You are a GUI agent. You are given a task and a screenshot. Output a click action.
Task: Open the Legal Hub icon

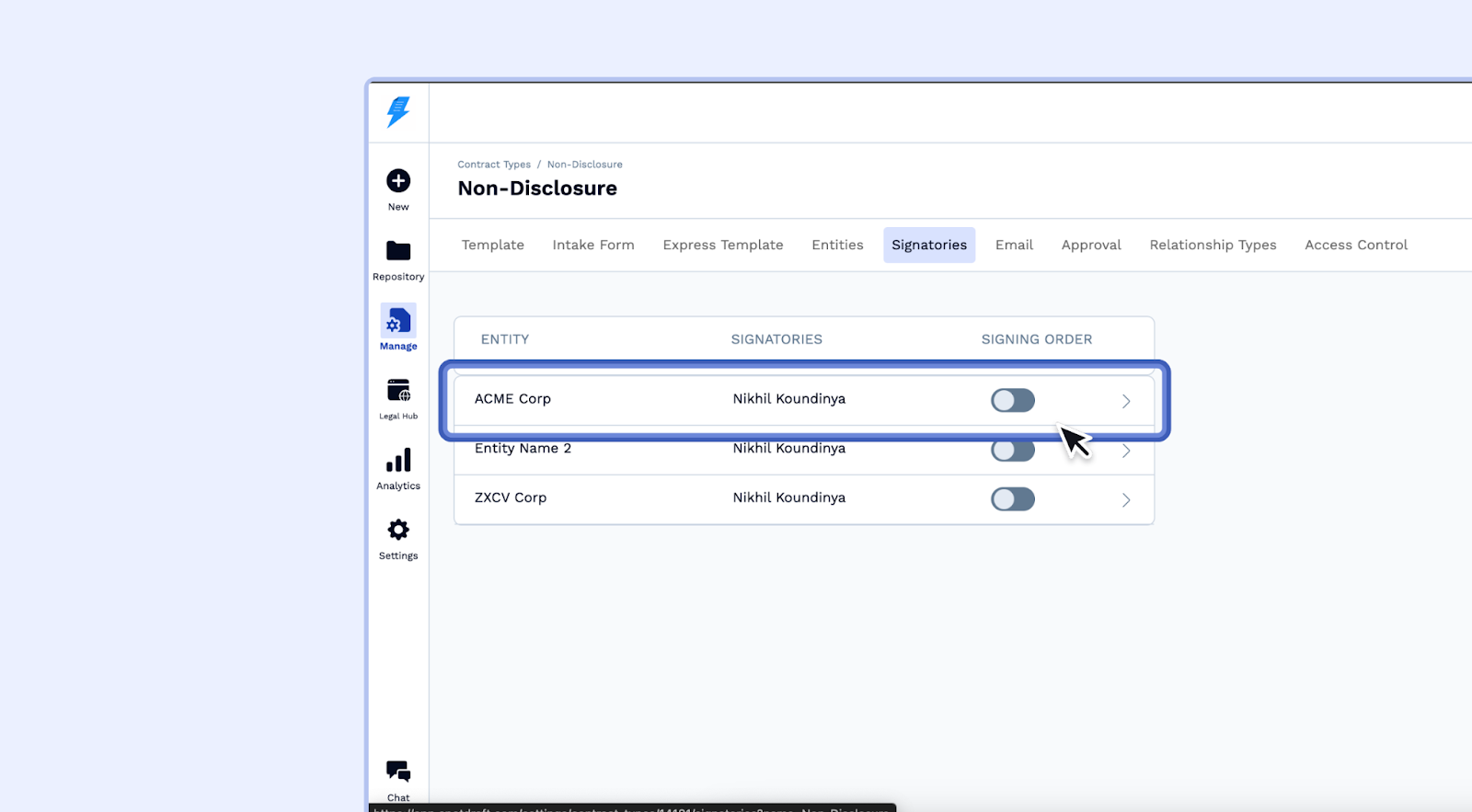click(398, 391)
